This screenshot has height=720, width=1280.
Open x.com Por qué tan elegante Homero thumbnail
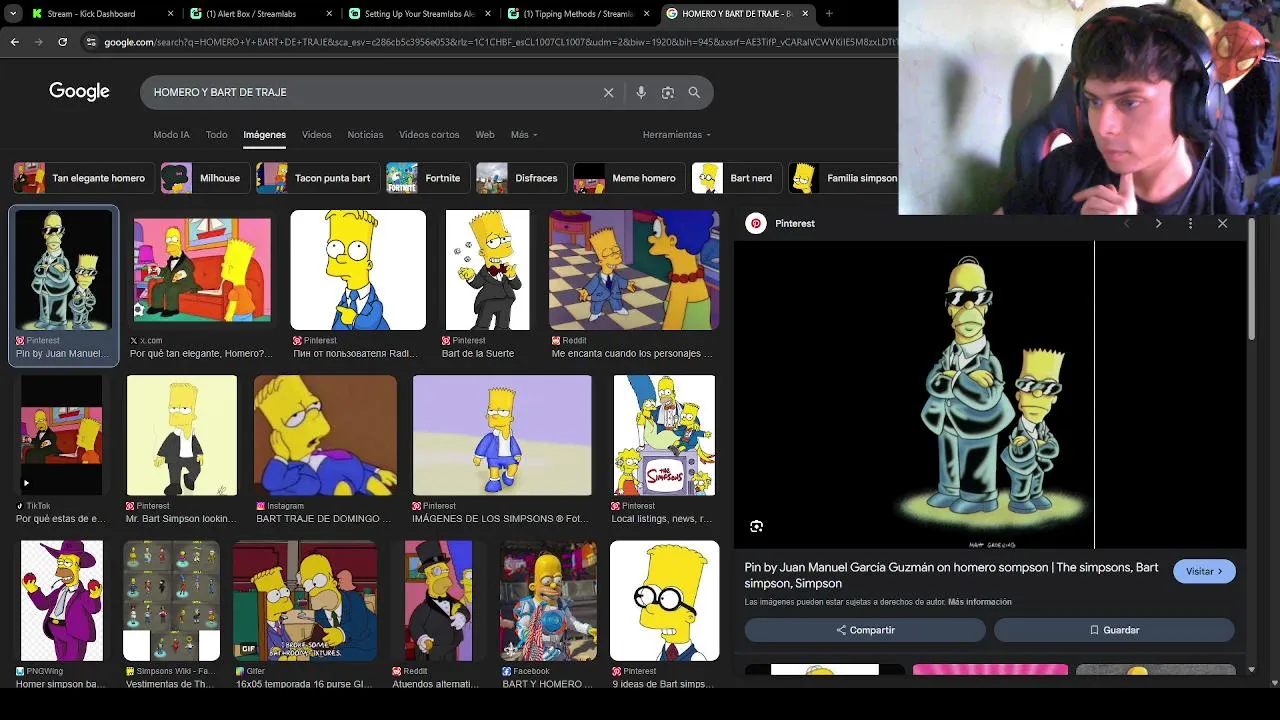click(202, 270)
